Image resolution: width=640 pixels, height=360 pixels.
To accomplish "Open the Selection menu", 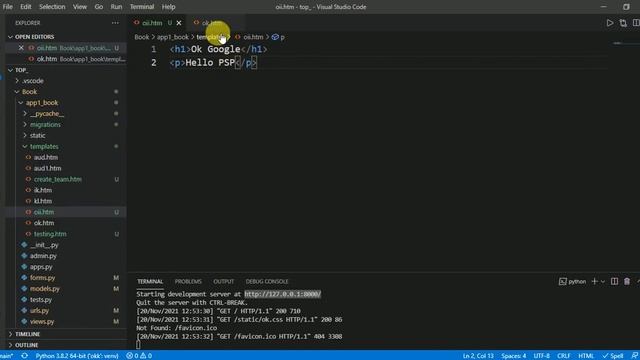I will (x=52, y=7).
